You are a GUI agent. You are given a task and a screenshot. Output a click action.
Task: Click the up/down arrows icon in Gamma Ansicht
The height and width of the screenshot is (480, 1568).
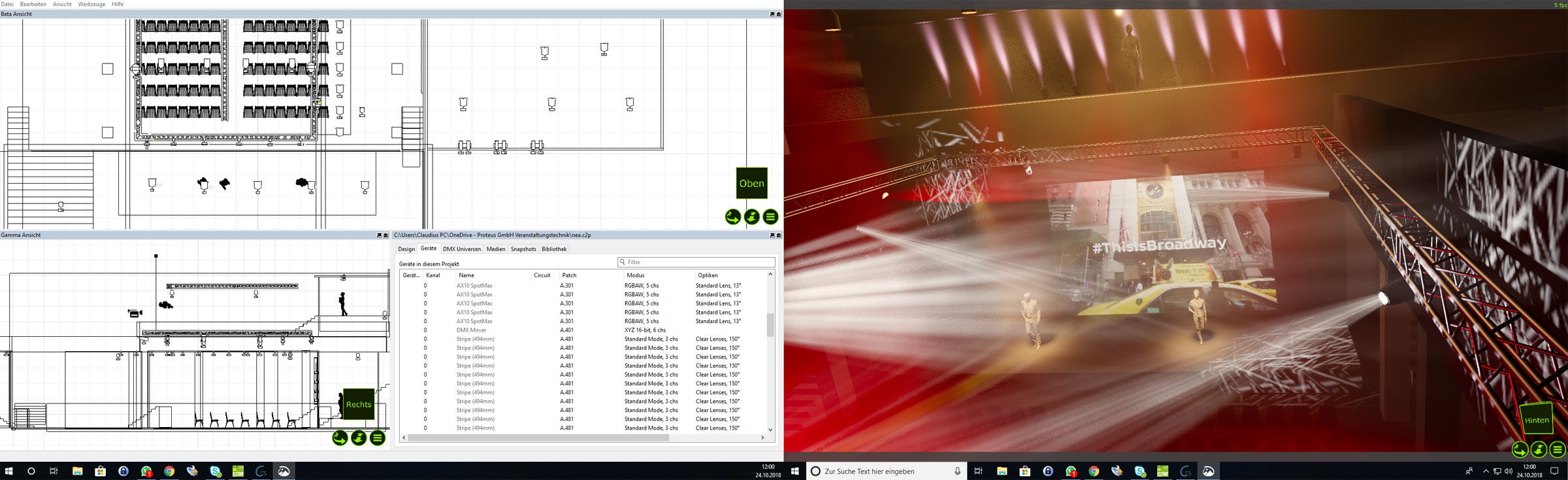pyautogui.click(x=359, y=438)
